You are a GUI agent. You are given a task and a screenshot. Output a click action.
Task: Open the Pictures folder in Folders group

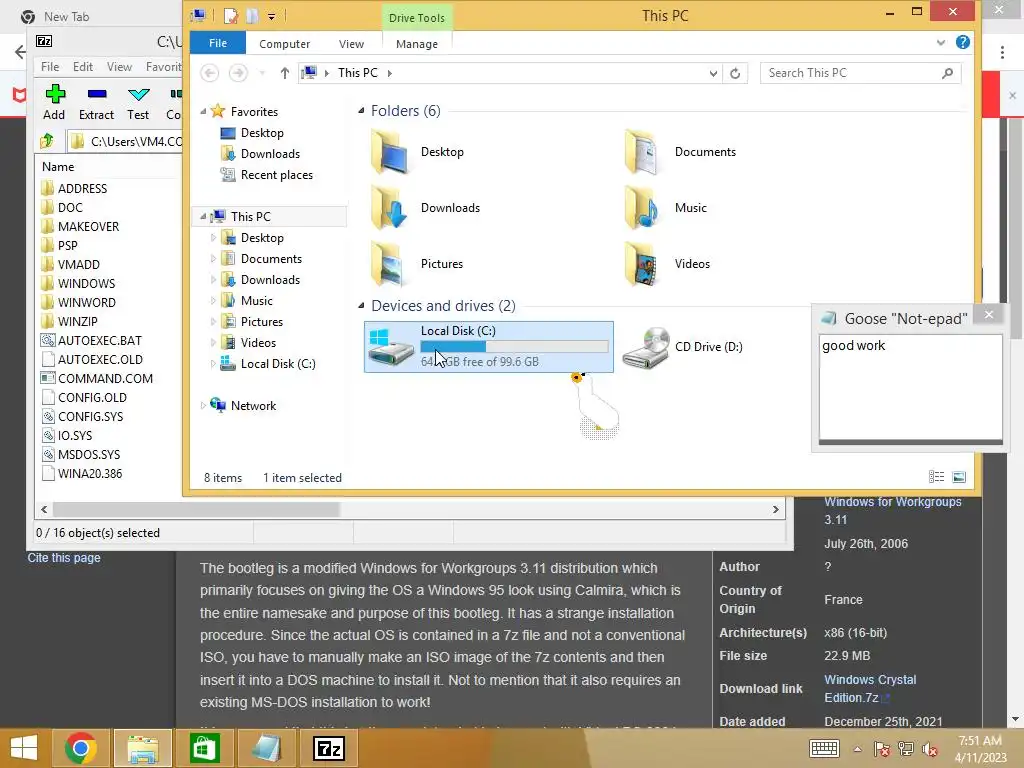tap(417, 264)
